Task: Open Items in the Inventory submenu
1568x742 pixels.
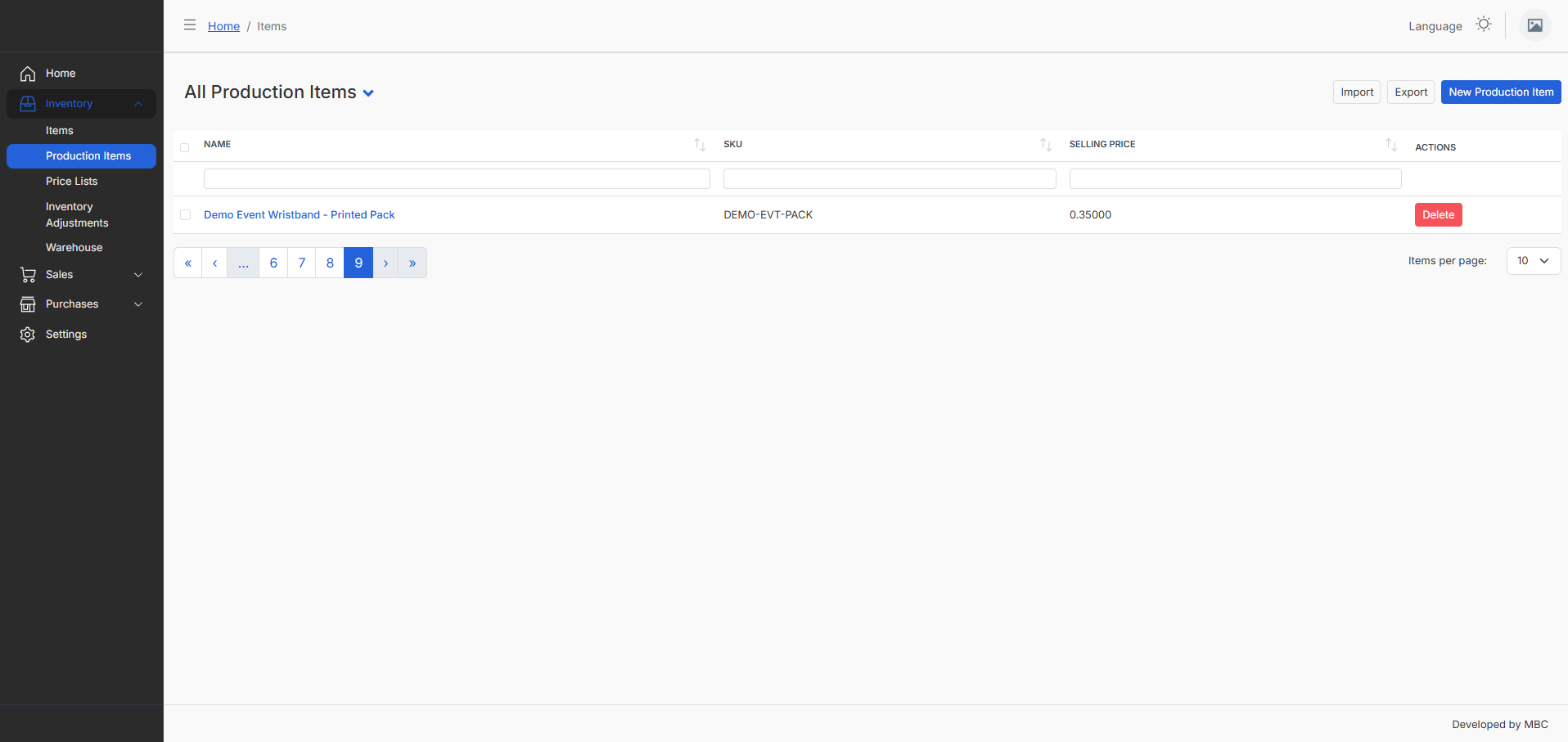Action: (x=60, y=131)
